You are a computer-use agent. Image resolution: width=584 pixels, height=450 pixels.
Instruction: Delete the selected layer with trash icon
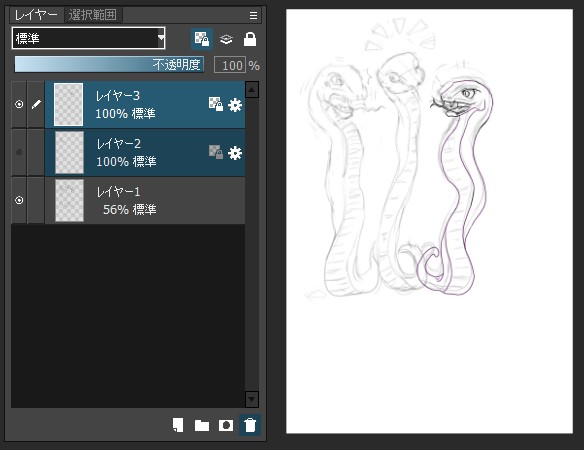tap(250, 425)
